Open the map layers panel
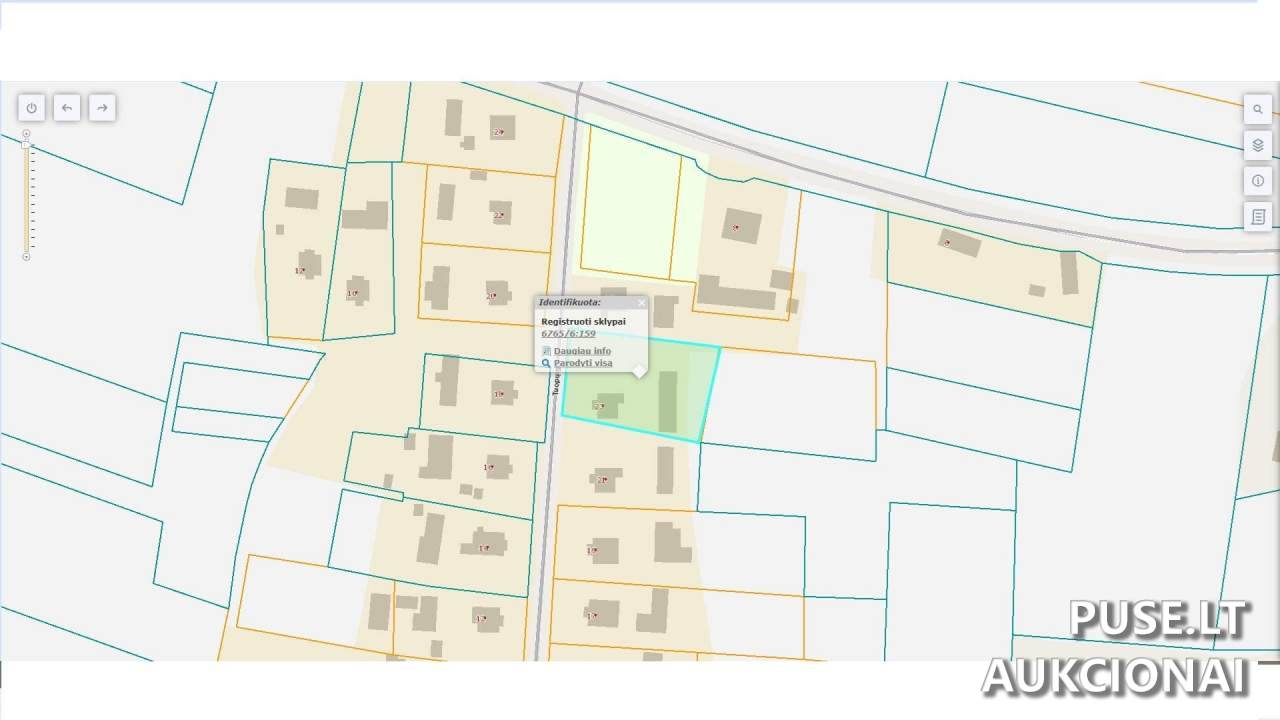Screen dimensions: 1280x720 tap(1258, 145)
